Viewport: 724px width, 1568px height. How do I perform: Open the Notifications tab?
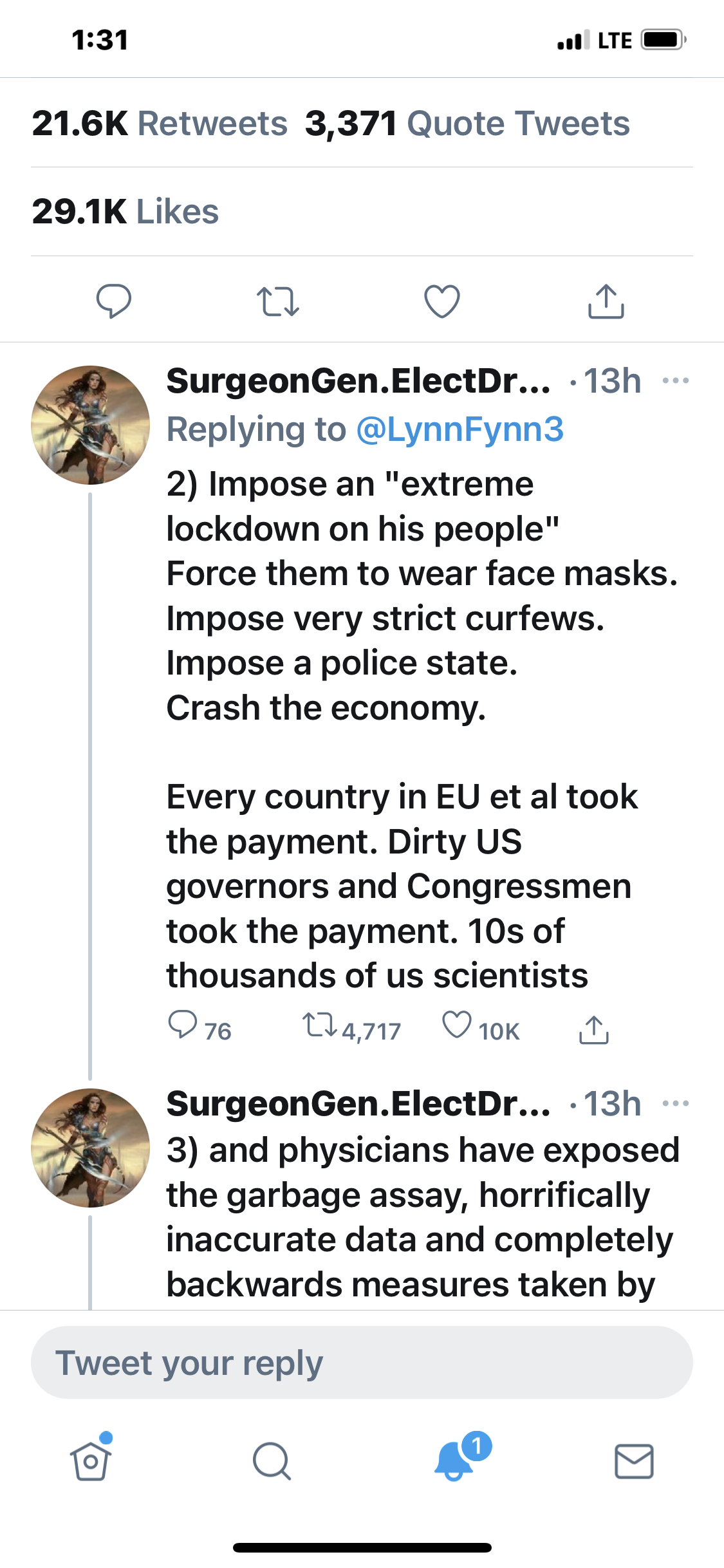pos(454,1461)
